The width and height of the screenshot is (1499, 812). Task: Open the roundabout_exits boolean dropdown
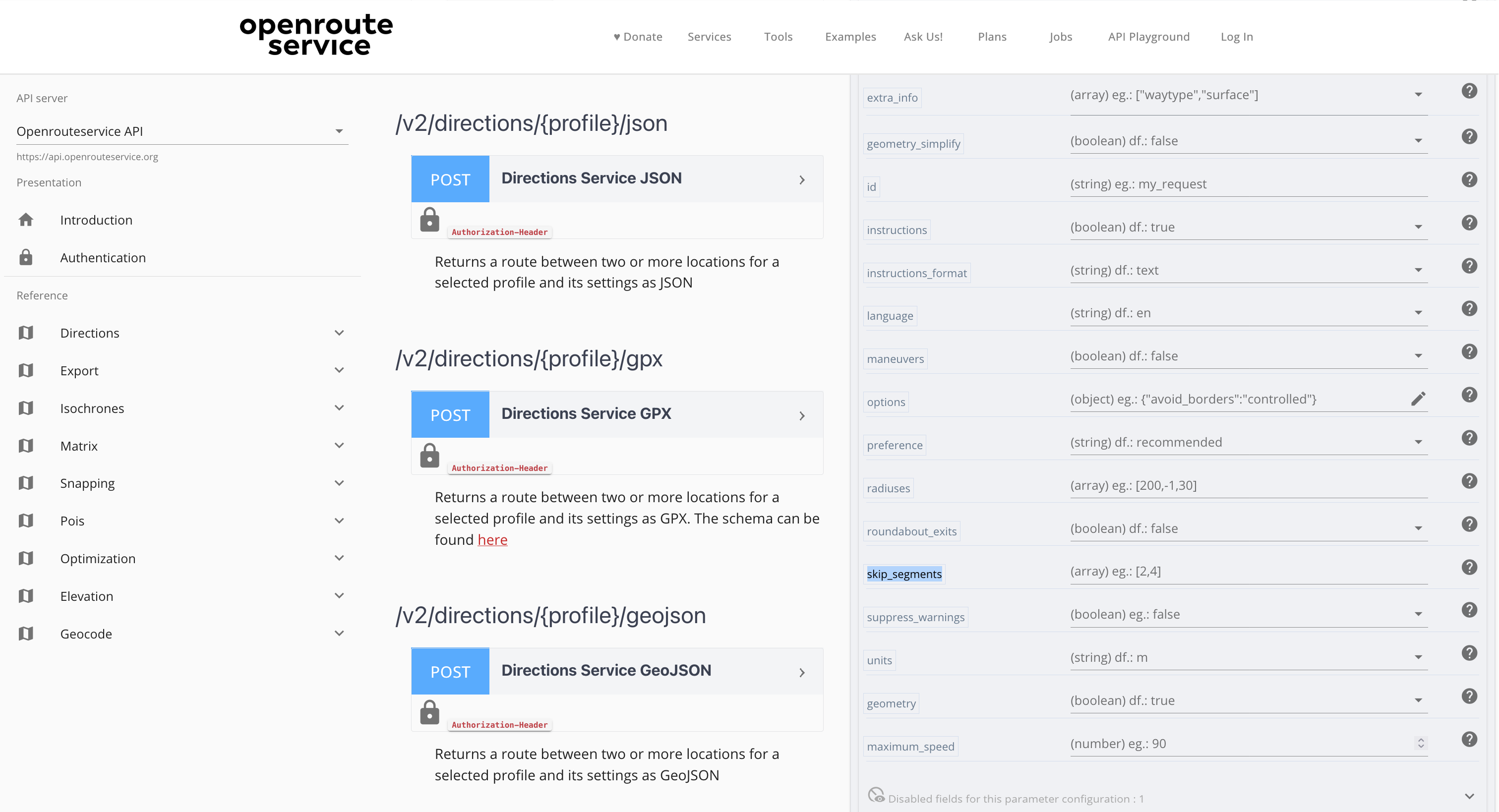1418,528
